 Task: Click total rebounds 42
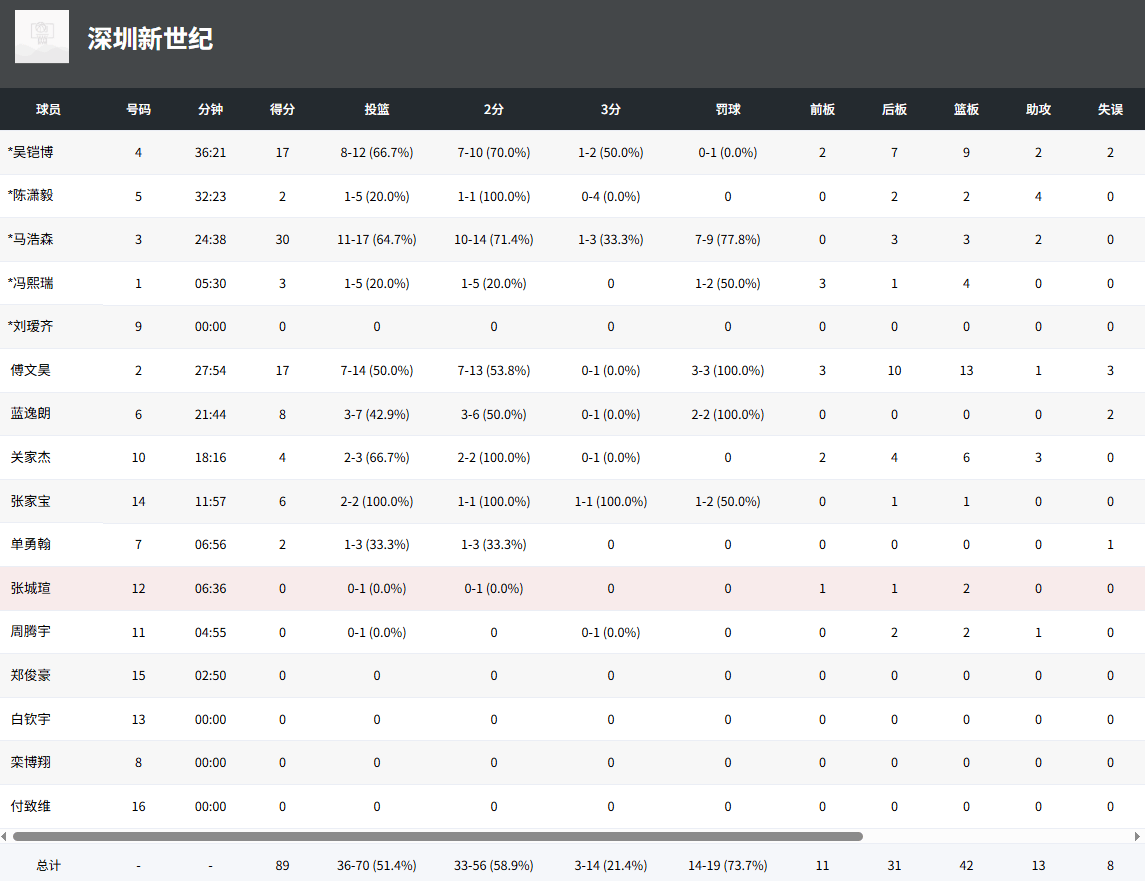click(x=966, y=866)
